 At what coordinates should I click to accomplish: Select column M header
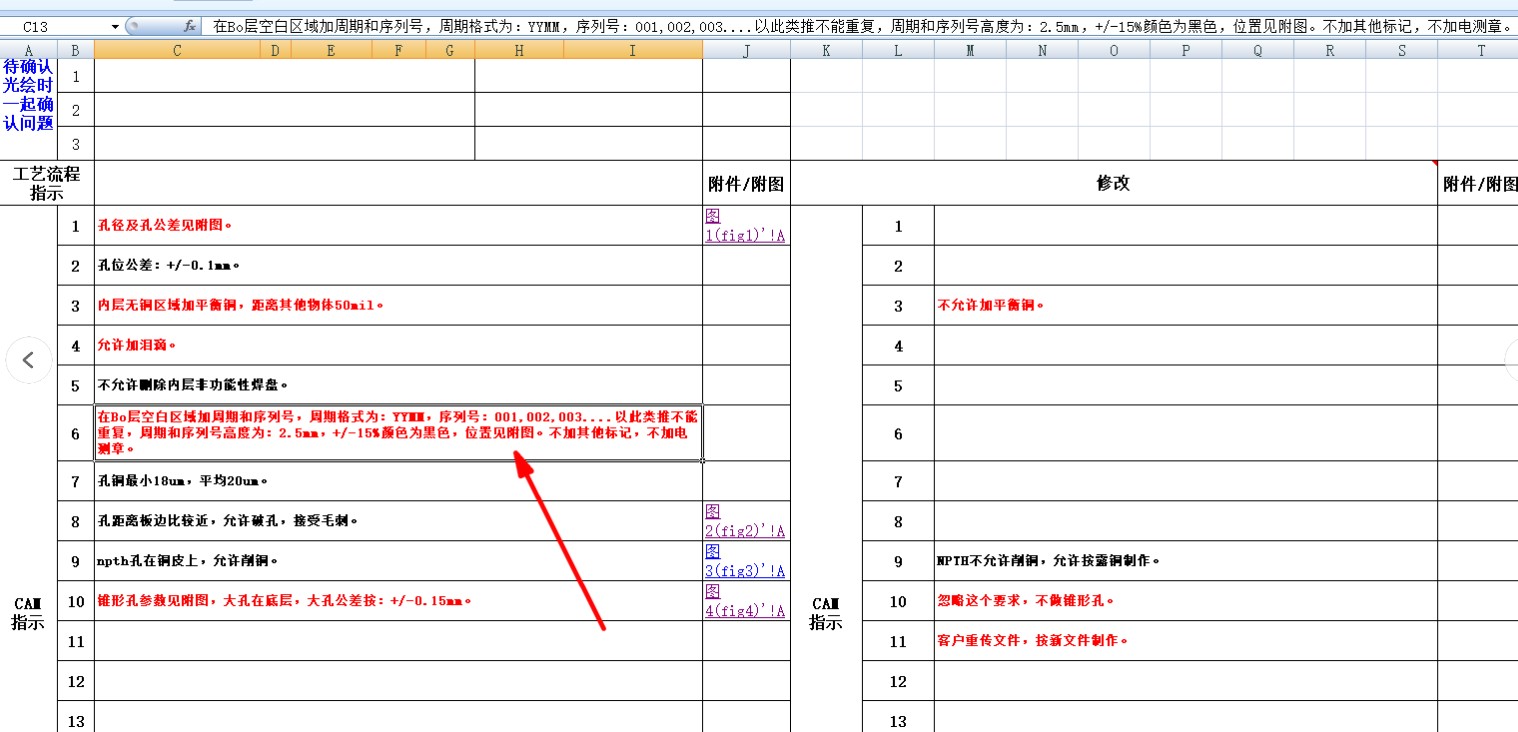[x=970, y=50]
